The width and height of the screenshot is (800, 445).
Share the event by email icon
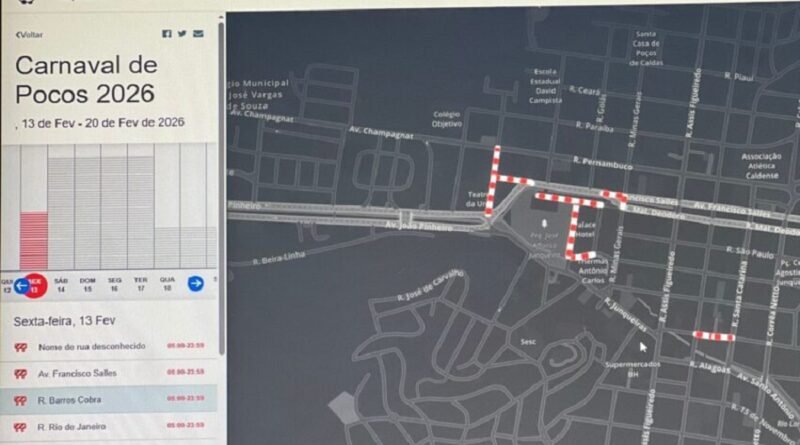coord(198,34)
